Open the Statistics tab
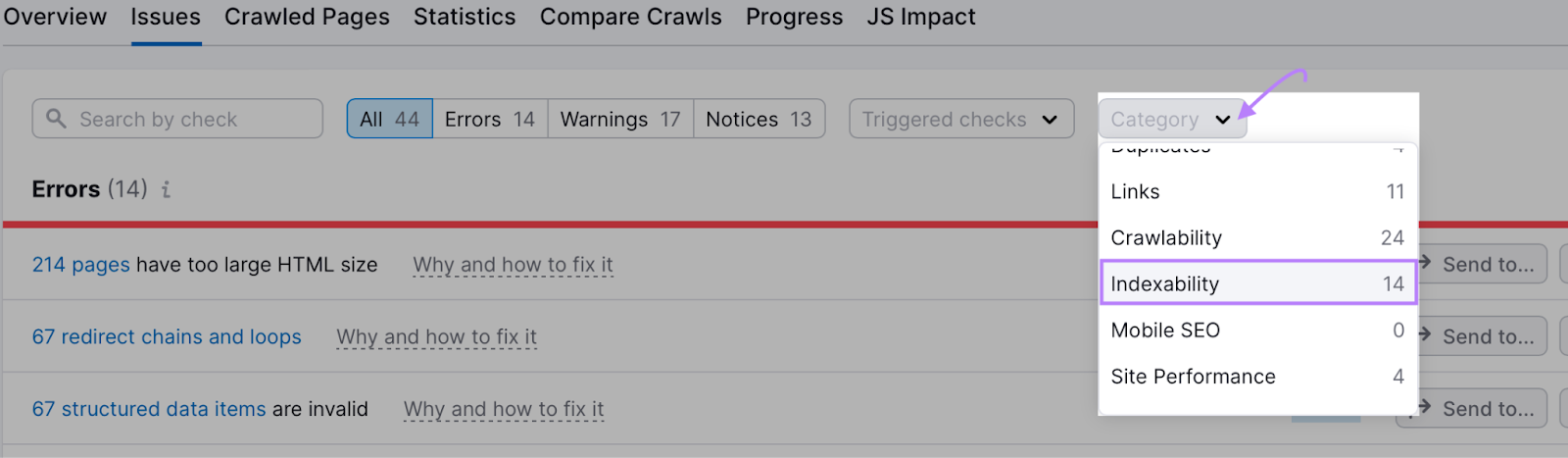Screen dimensions: 1568x458 click(x=465, y=18)
